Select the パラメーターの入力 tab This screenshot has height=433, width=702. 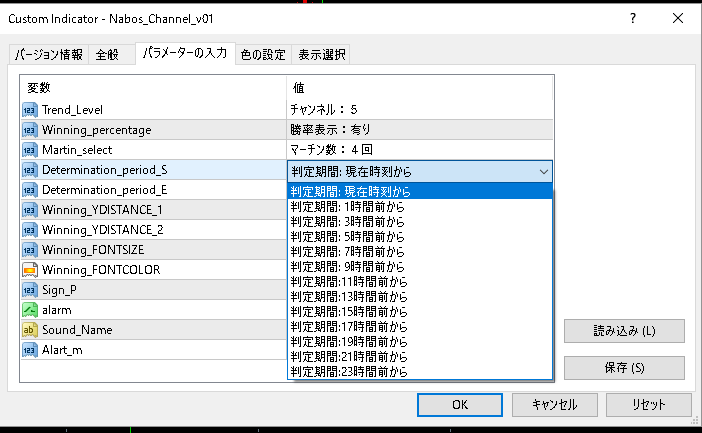click(x=185, y=53)
